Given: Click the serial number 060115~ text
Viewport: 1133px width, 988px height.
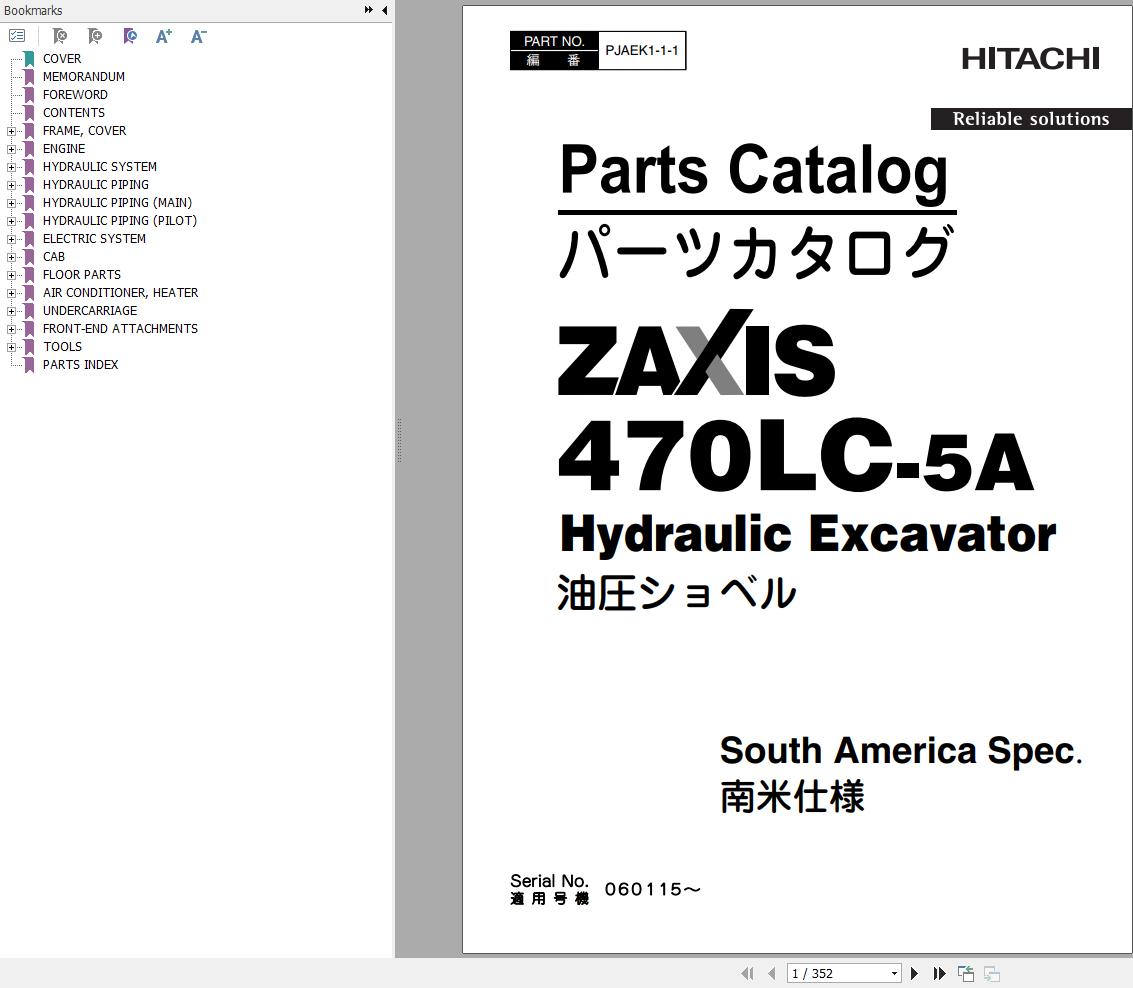Looking at the screenshot, I should point(652,890).
